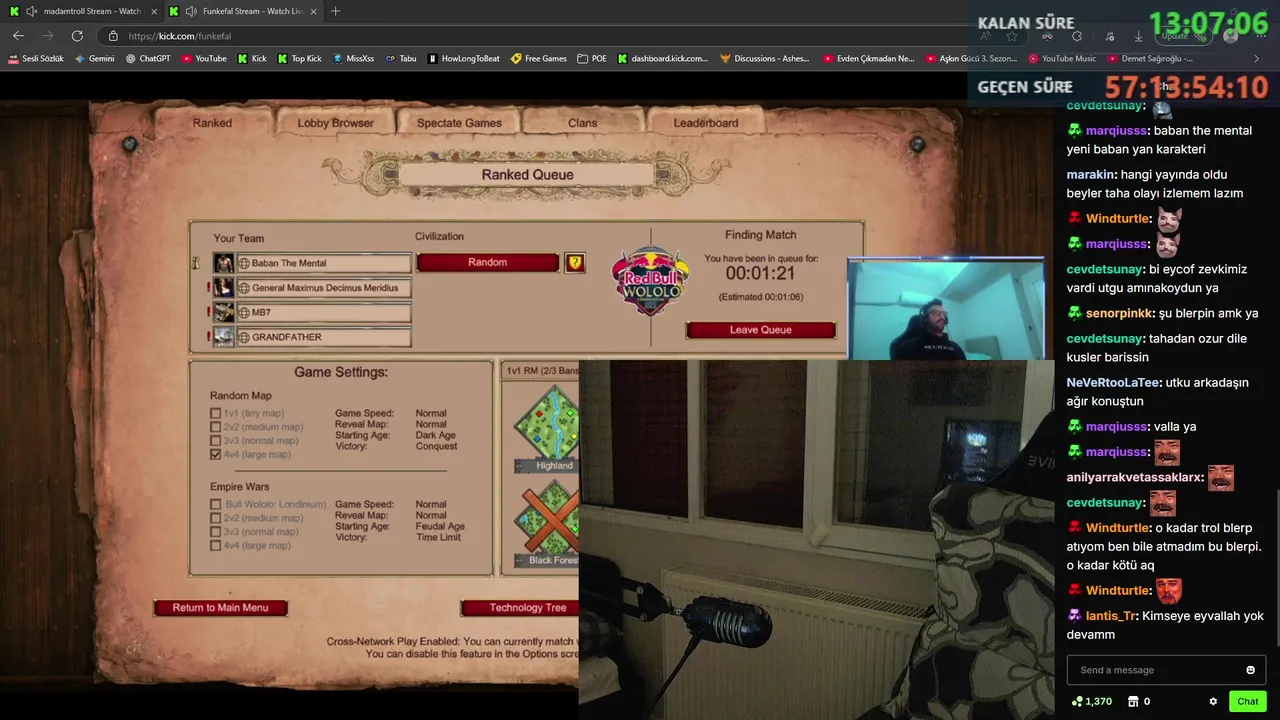The image size is (1280, 720).
Task: Click the Red Bull Wololo logo
Action: pyautogui.click(x=650, y=281)
